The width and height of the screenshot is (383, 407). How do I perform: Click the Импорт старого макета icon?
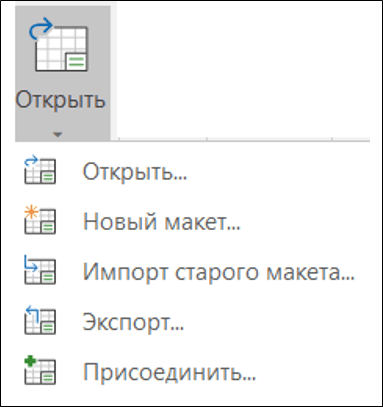[40, 270]
